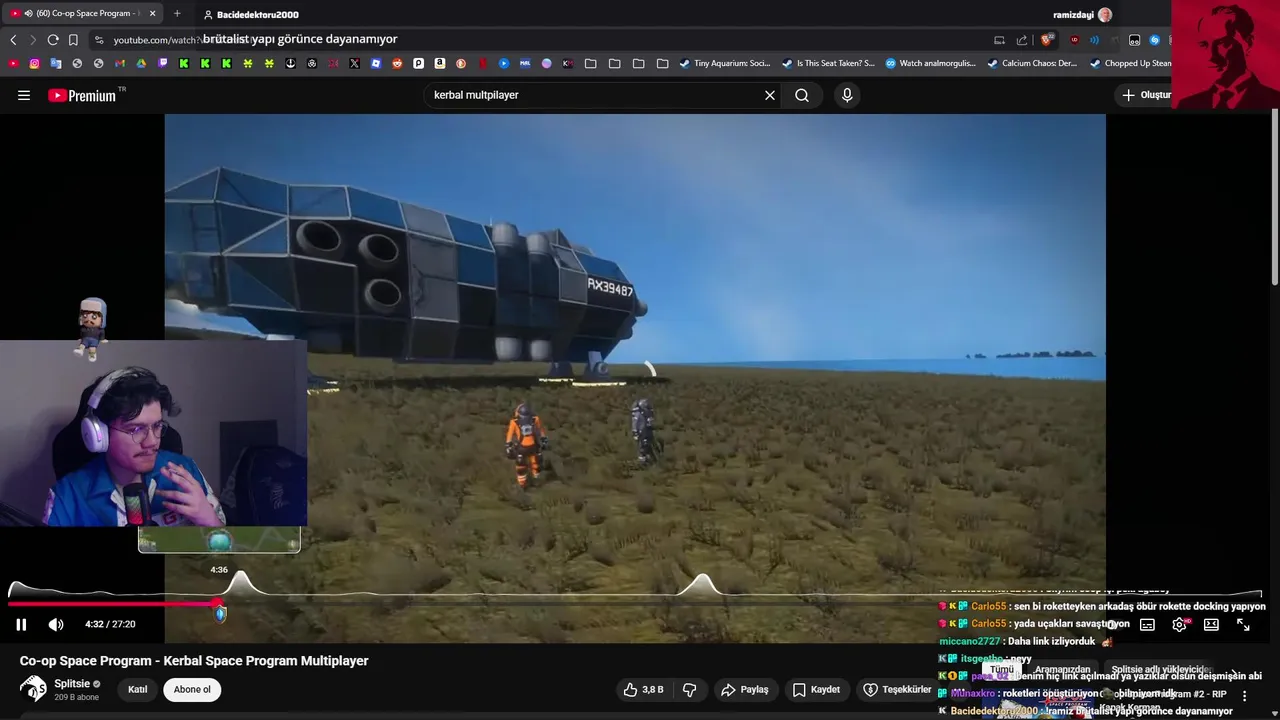Open Paylaş share dialog
The height and width of the screenshot is (720, 1280).
[745, 689]
